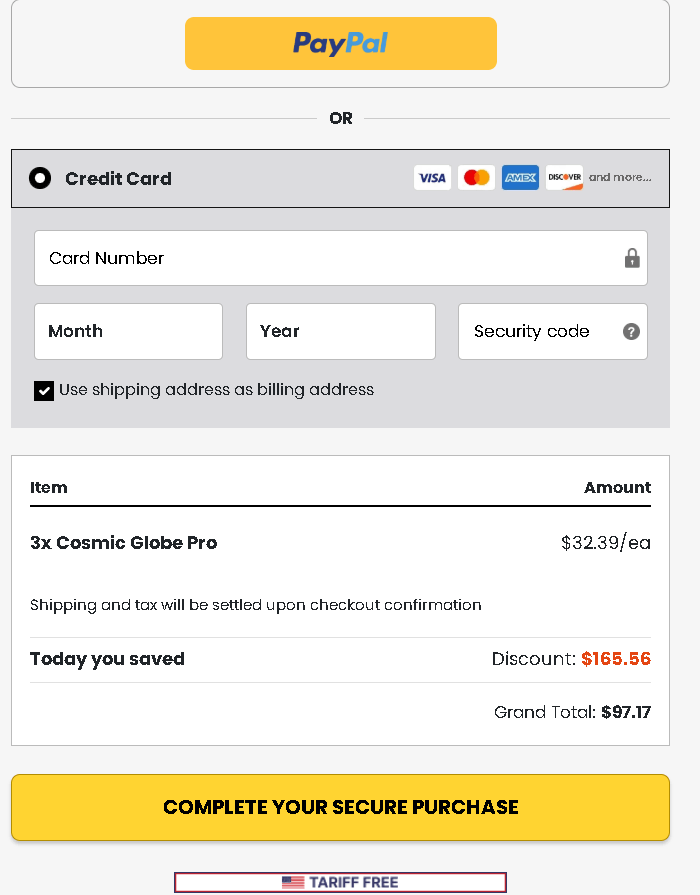Uncheck Use shipping address as billing address
This screenshot has height=895, width=700.
[x=44, y=391]
